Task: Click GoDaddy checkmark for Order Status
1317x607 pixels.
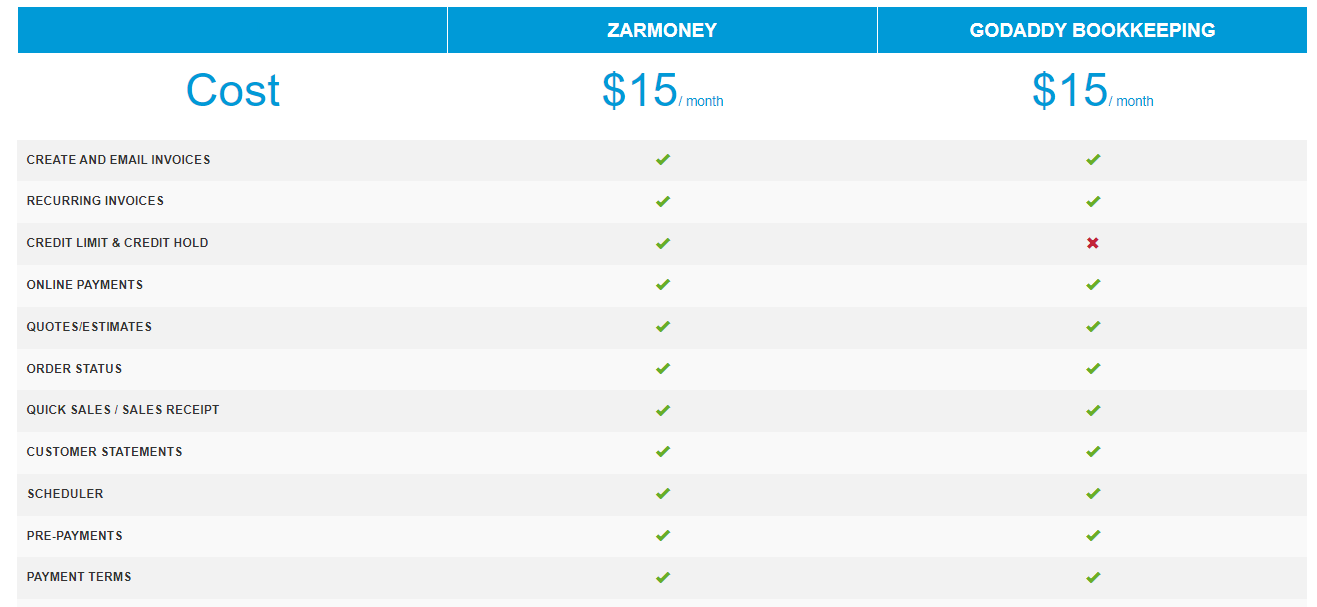Action: tap(1093, 368)
